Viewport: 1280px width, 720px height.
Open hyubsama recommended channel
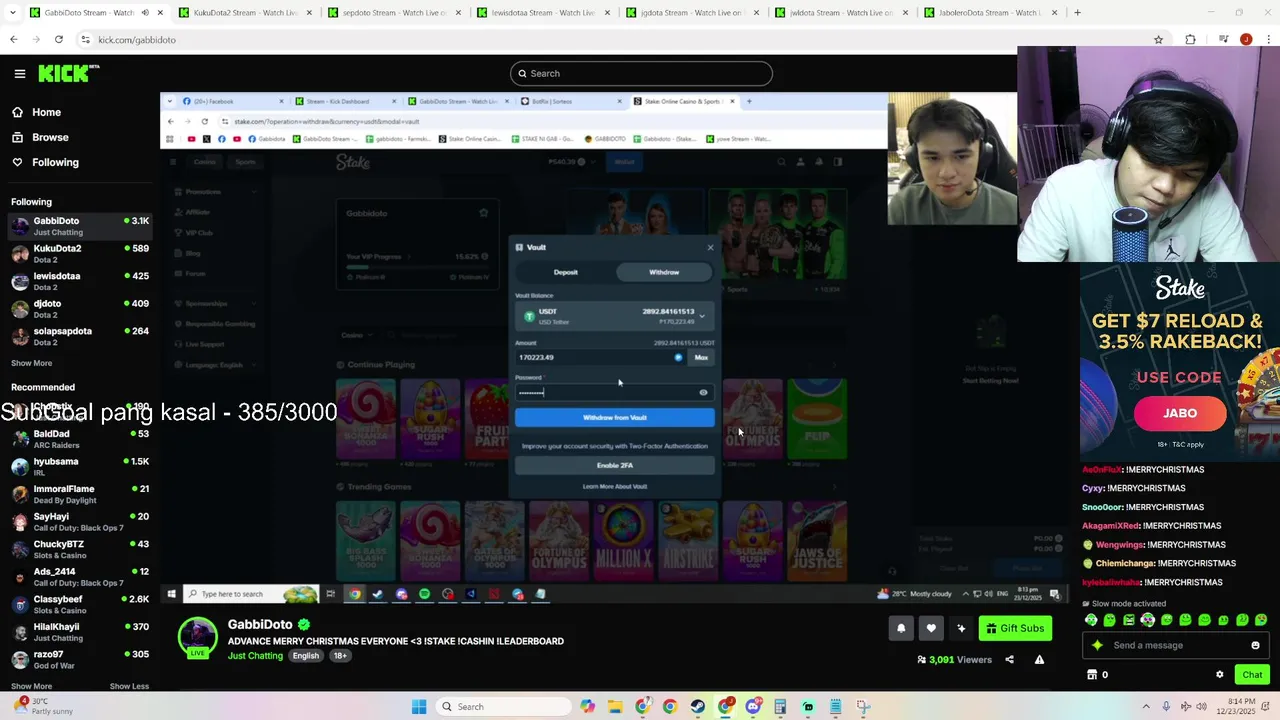[80, 467]
